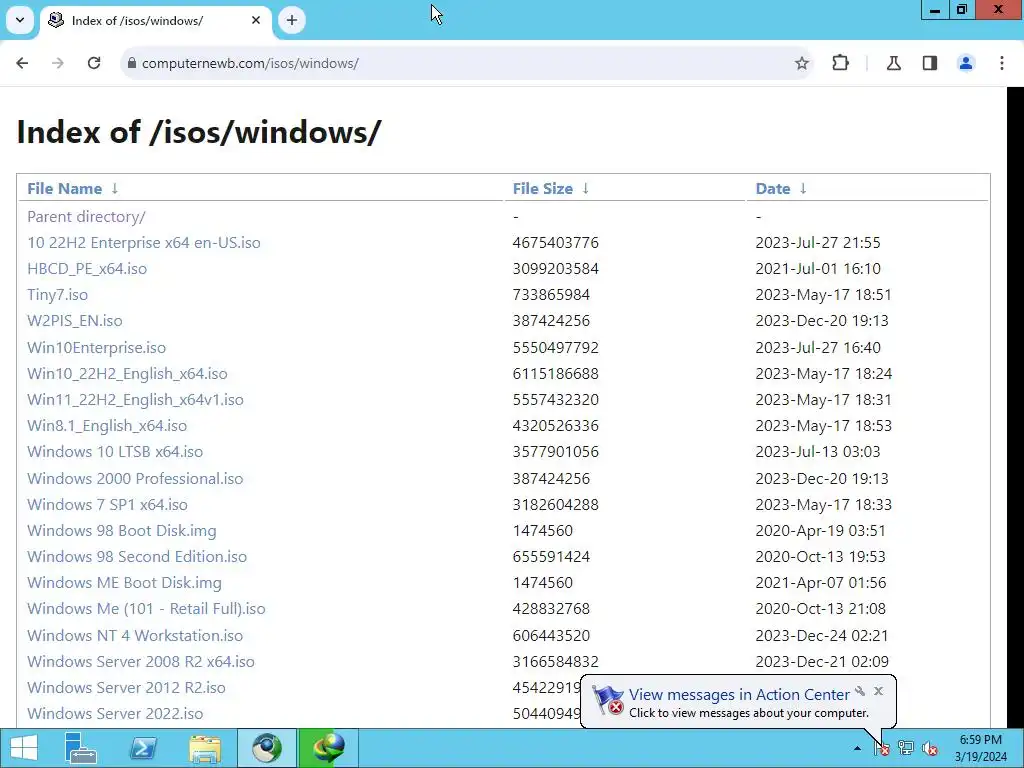Image resolution: width=1024 pixels, height=768 pixels.
Task: Open the Tiny7.iso link
Action: pos(57,295)
